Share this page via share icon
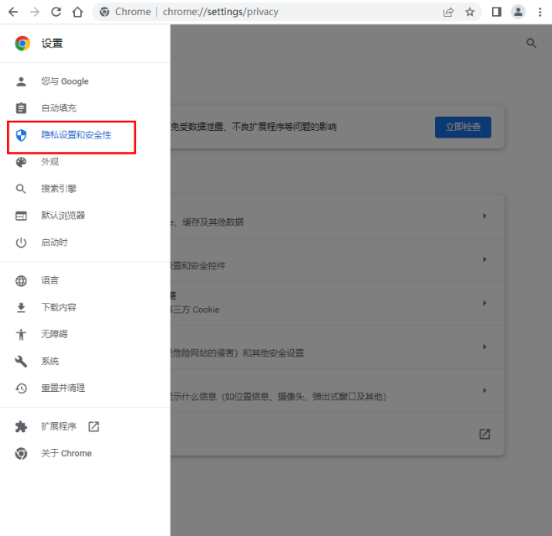Viewport: 552px width, 536px height. point(448,12)
